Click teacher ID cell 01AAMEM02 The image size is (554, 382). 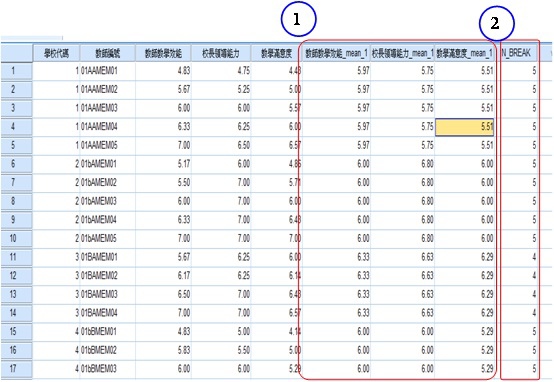[108, 90]
